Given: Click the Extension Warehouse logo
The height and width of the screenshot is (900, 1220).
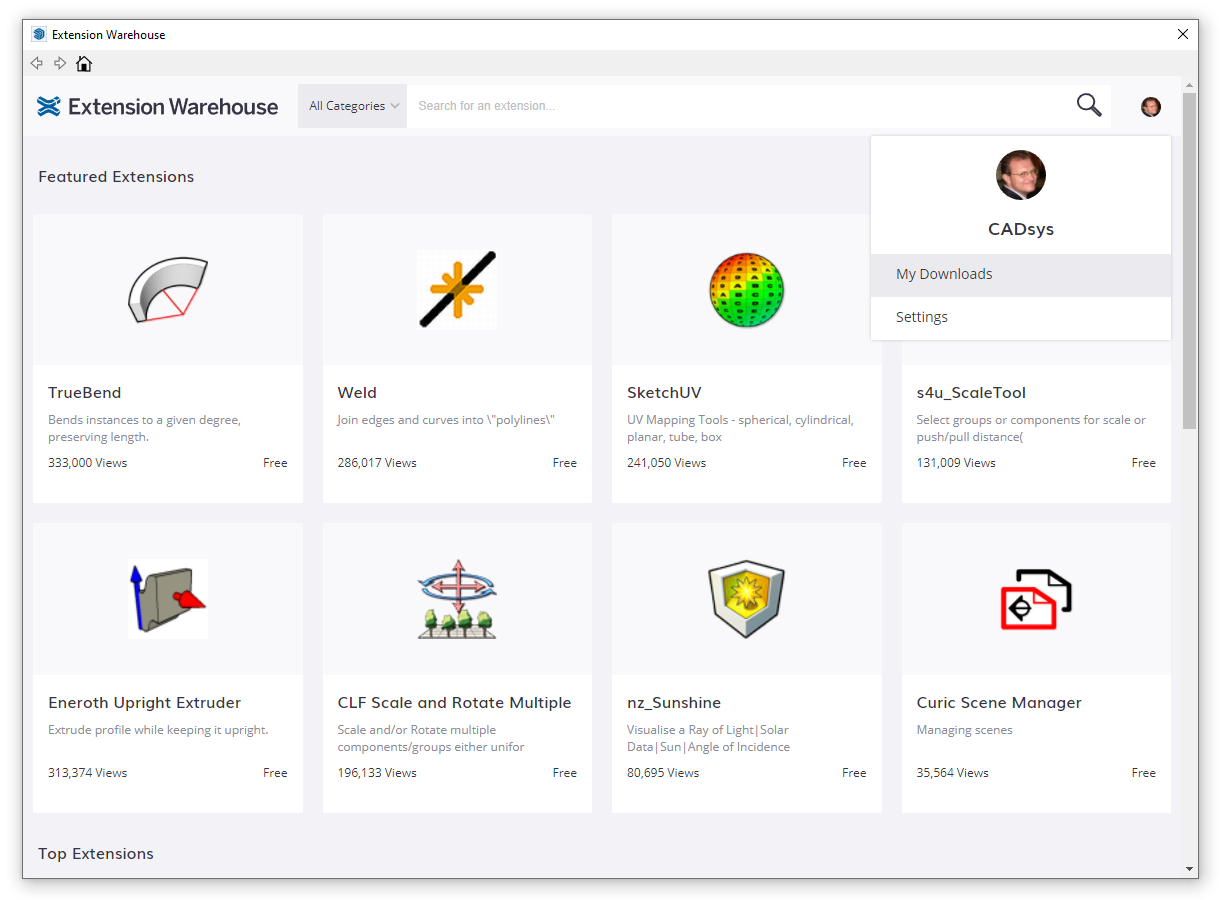Looking at the screenshot, I should coord(158,107).
